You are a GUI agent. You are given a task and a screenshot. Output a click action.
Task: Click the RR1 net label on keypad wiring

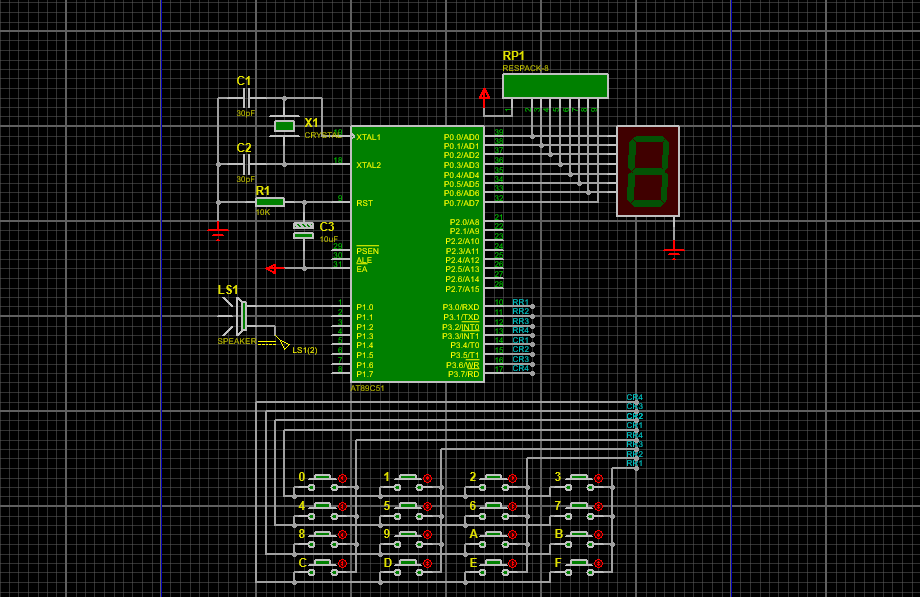[x=634, y=463]
